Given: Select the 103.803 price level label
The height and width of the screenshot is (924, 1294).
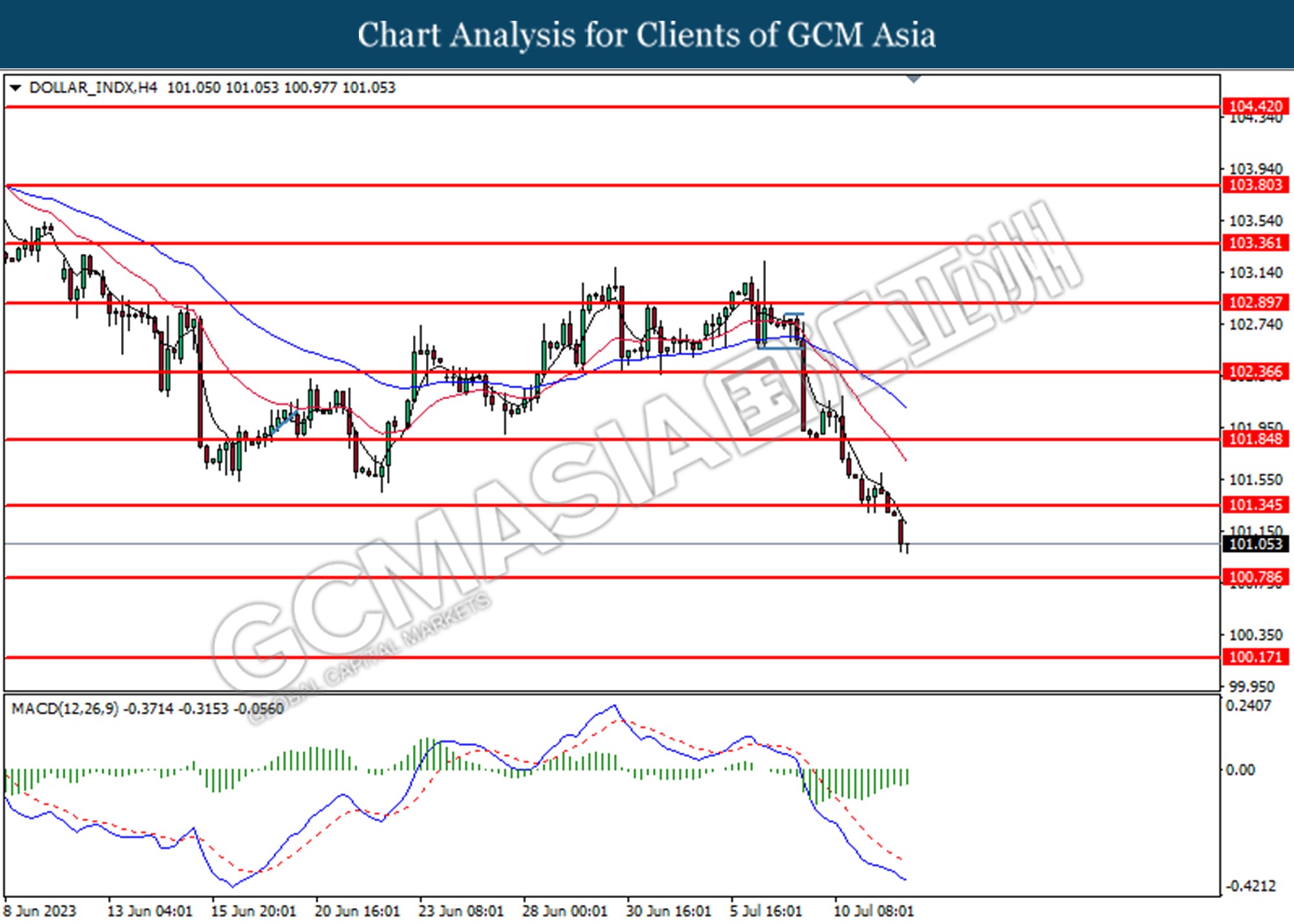Looking at the screenshot, I should point(1255,185).
